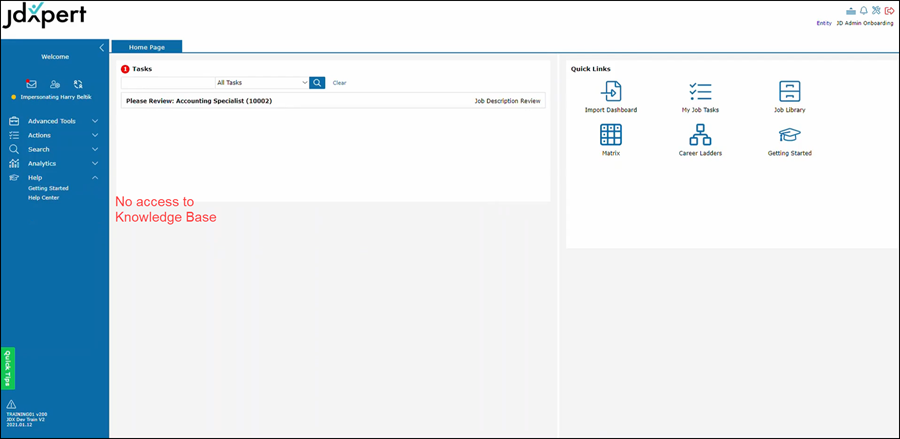Open the green Quick Tips side button
The height and width of the screenshot is (439, 900).
[x=7, y=368]
